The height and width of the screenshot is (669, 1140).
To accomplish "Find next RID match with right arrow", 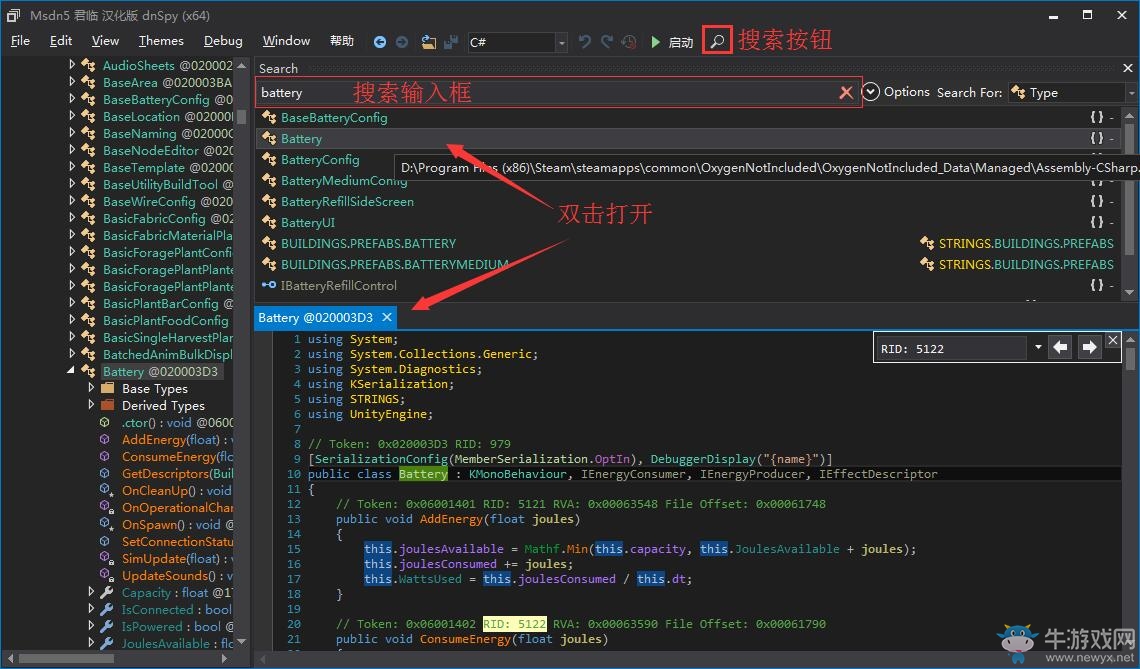I will coord(1089,348).
